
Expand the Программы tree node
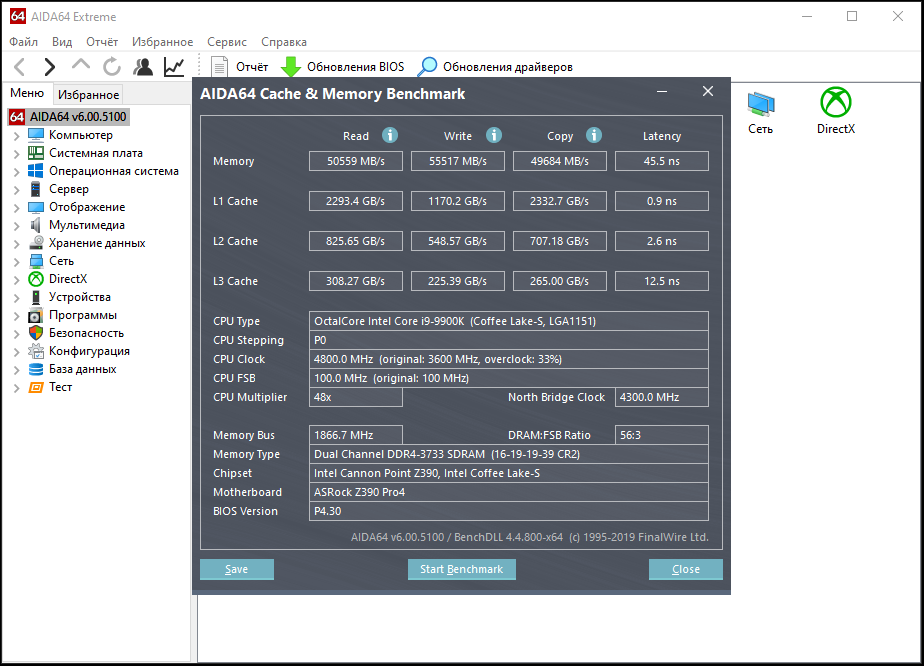(x=16, y=316)
